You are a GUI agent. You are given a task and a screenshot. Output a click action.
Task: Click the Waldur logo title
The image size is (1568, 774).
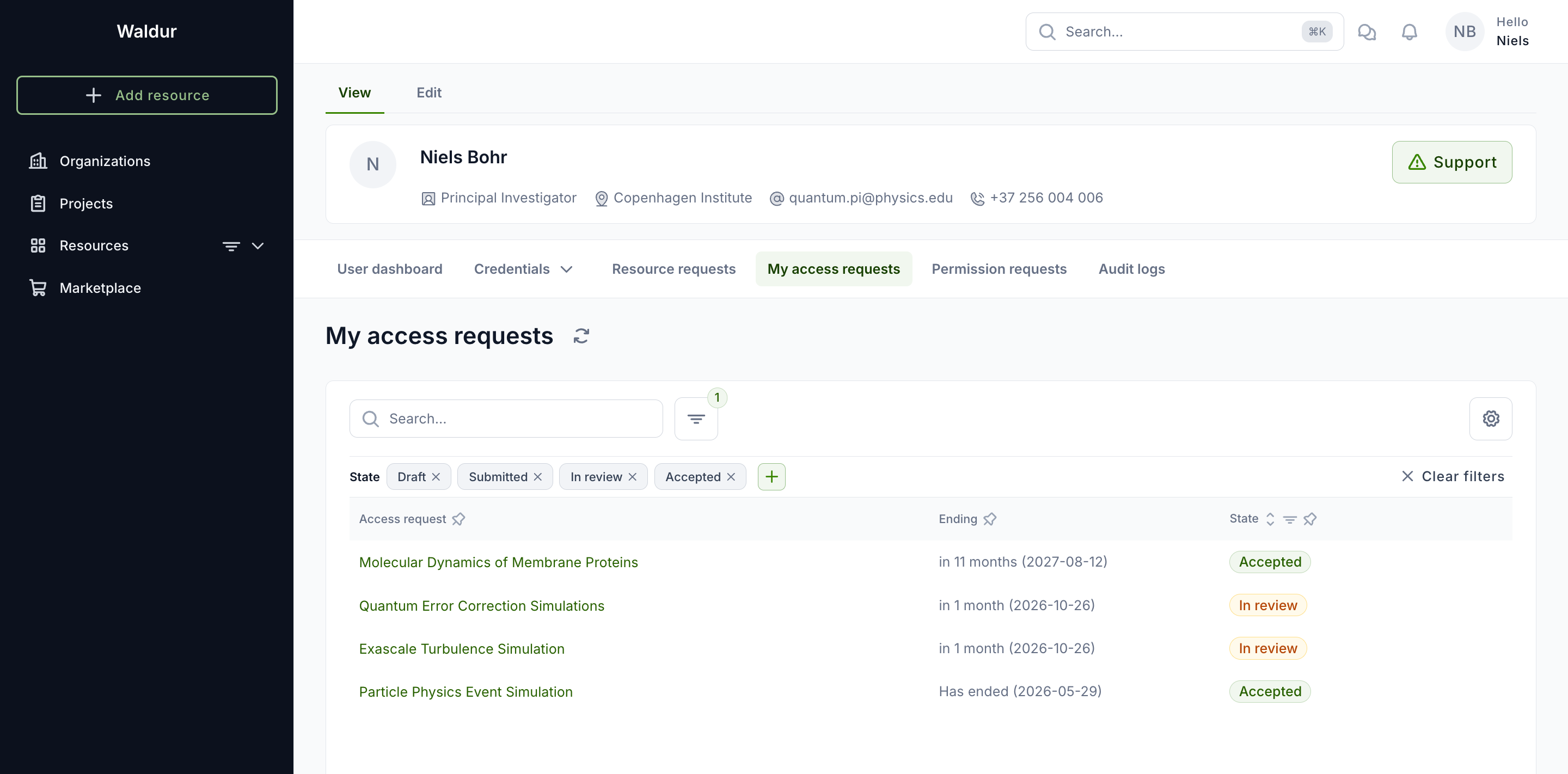pos(146,31)
